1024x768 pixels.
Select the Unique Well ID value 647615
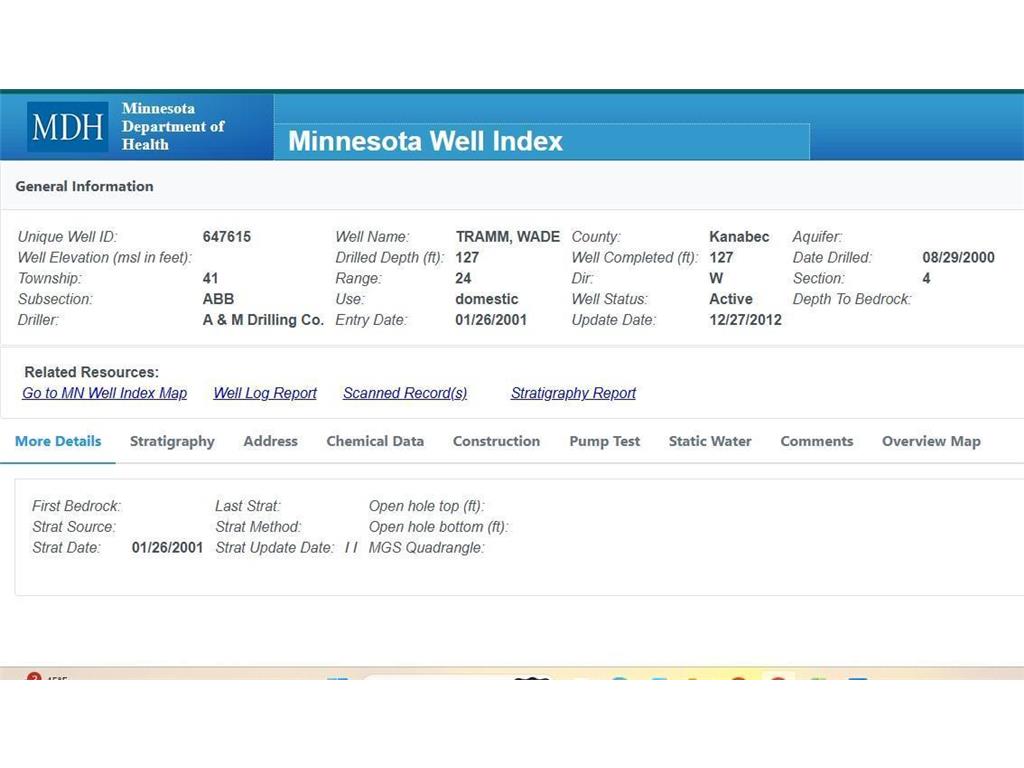click(x=227, y=236)
